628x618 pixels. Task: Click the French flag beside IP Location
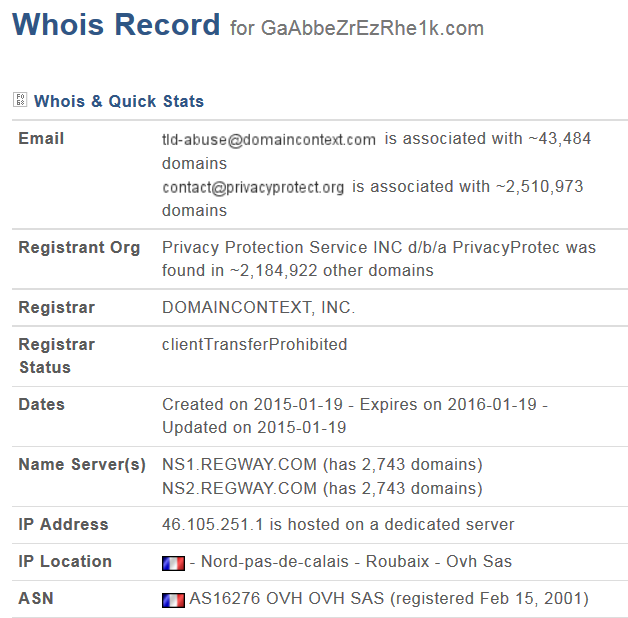point(173,563)
